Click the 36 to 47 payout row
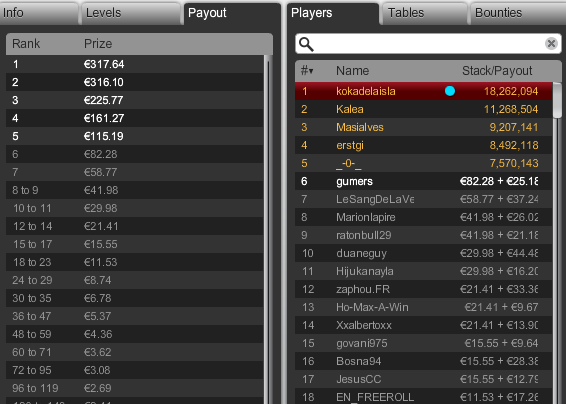566x404 pixels. click(135, 316)
